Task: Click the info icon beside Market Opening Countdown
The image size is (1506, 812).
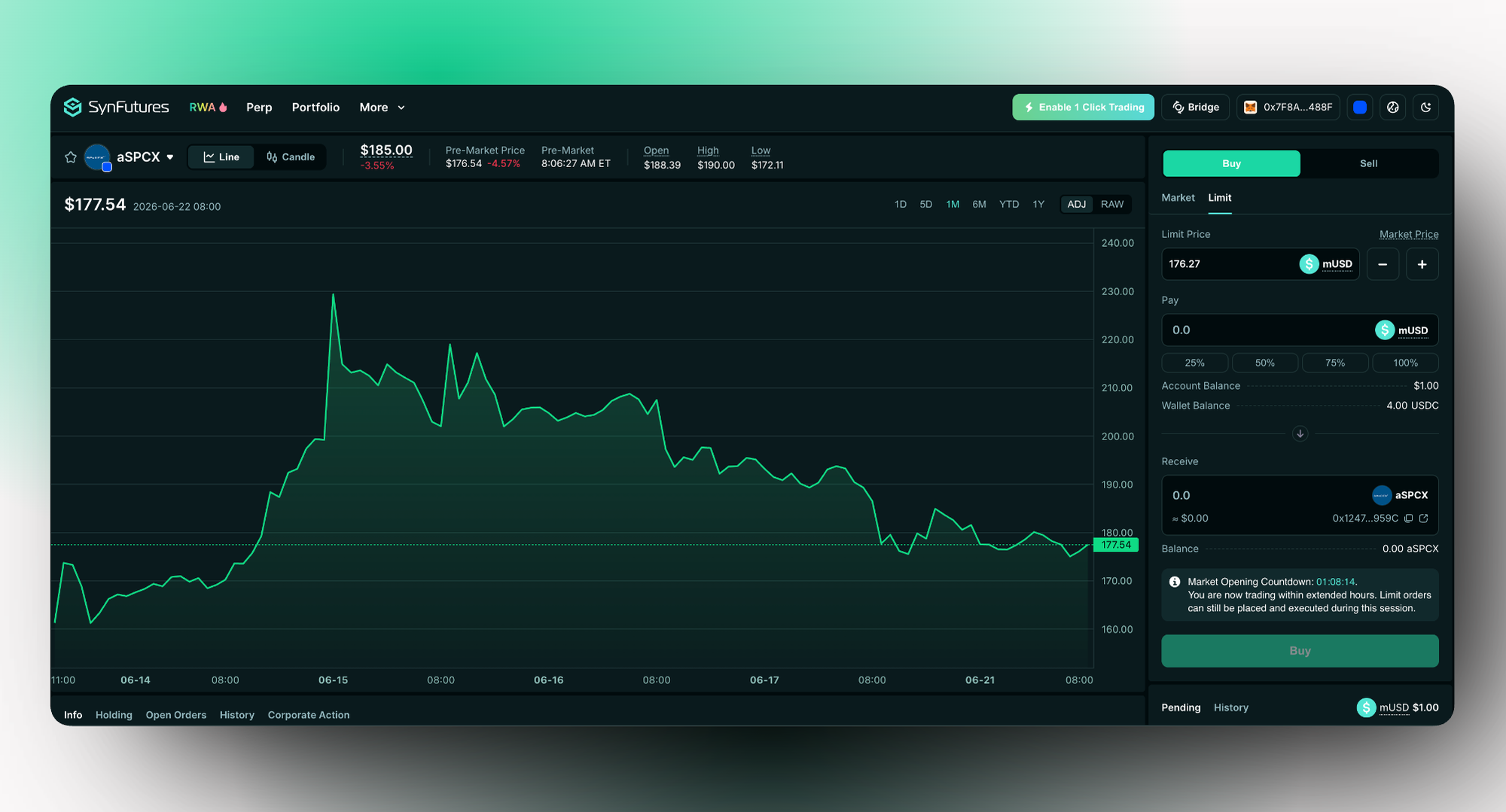Action: coord(1175,582)
